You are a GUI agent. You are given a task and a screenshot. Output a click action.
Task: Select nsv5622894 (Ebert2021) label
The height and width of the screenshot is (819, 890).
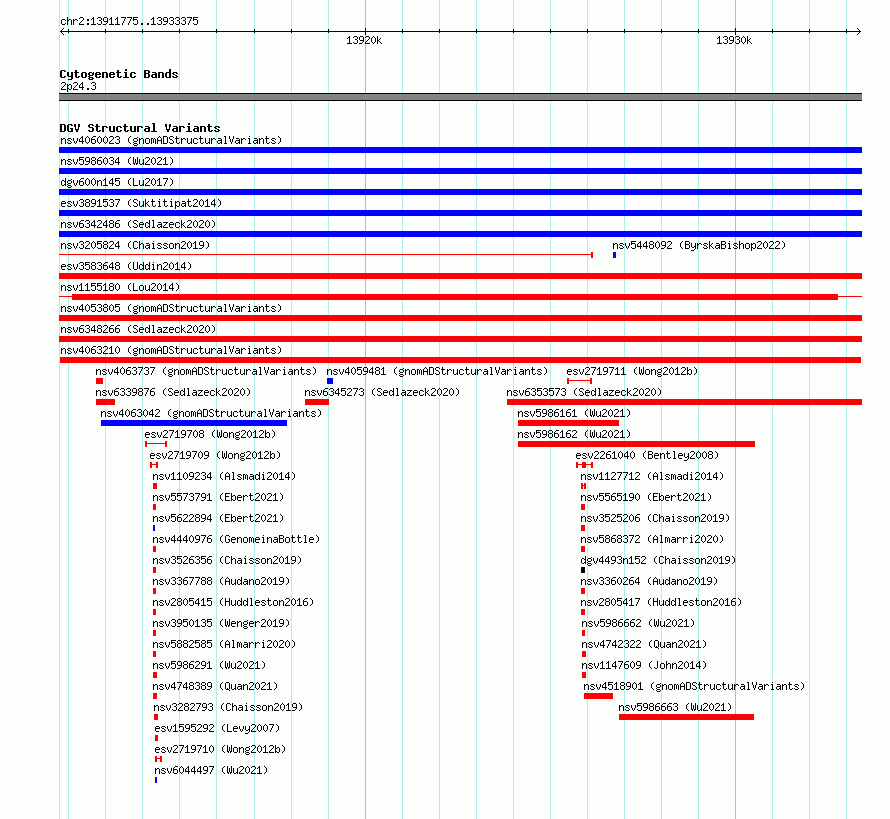pos(218,518)
